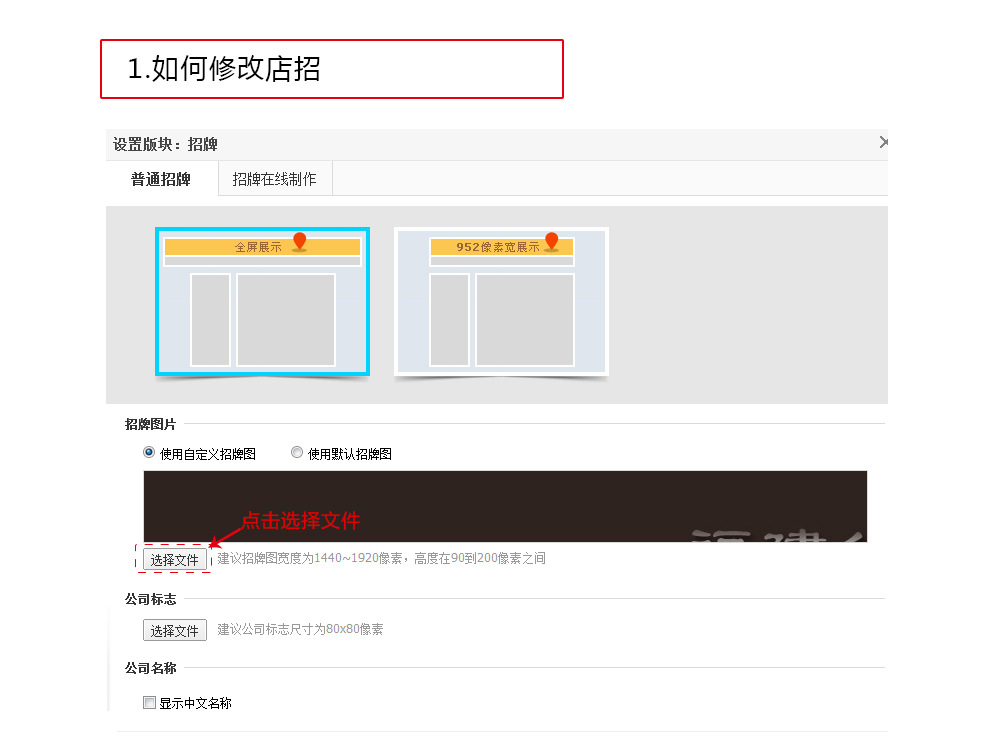
Task: Click the 建议公司标志尺寸为80x80像素 hint text
Action: (301, 629)
